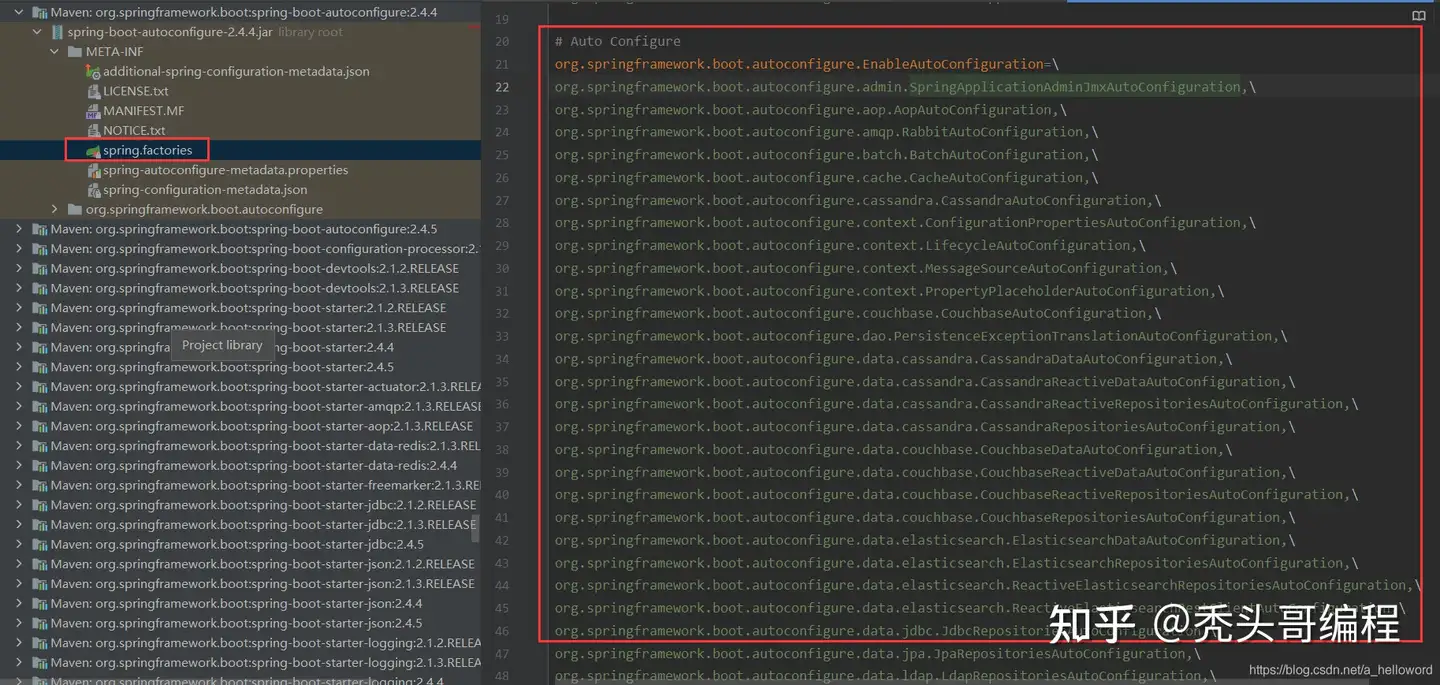Image resolution: width=1440 pixels, height=685 pixels.
Task: Click the org.springframework.boot.autoconfigure package folder icon
Action: pos(75,210)
